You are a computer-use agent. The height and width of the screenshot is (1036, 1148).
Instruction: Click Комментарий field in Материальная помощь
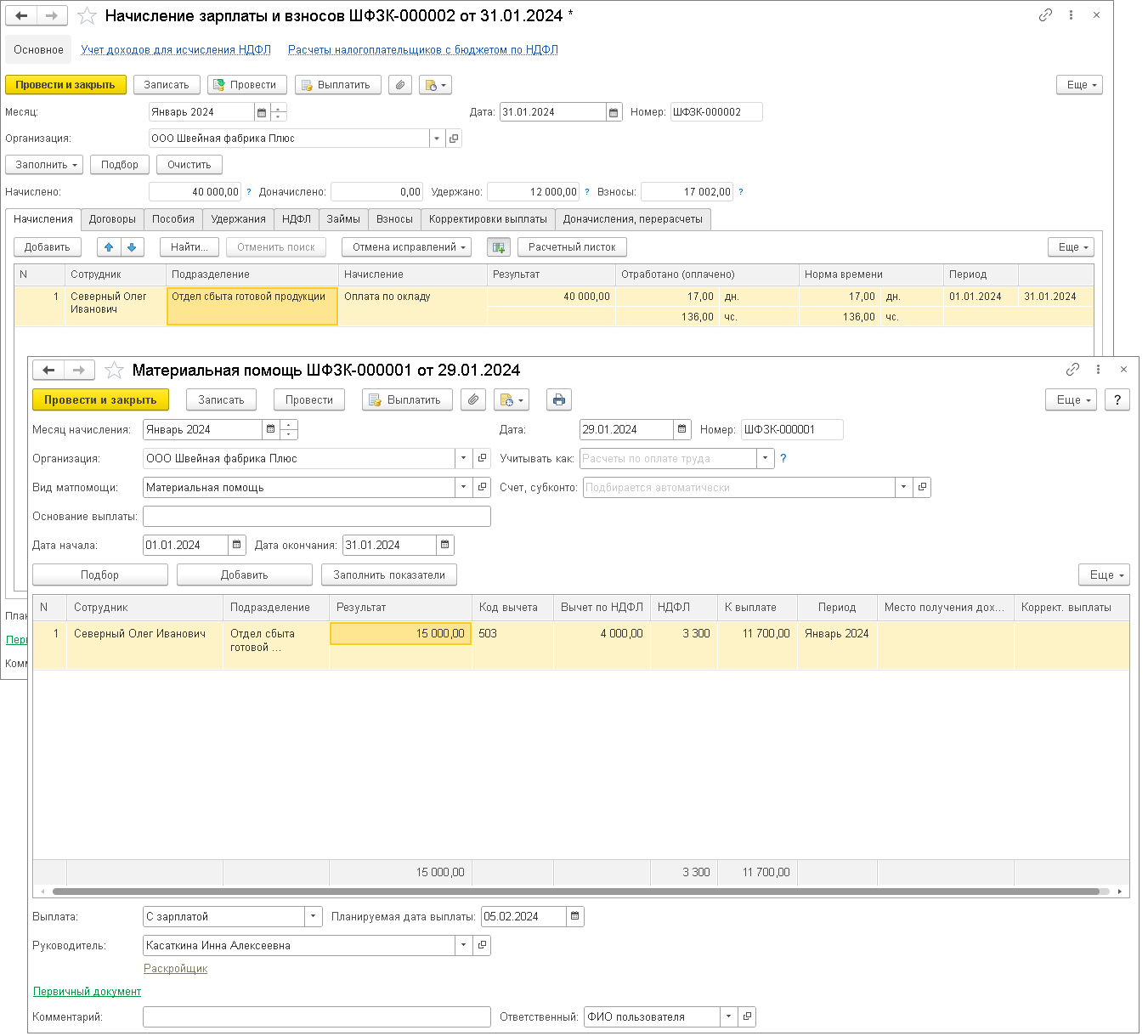pyautogui.click(x=317, y=1016)
